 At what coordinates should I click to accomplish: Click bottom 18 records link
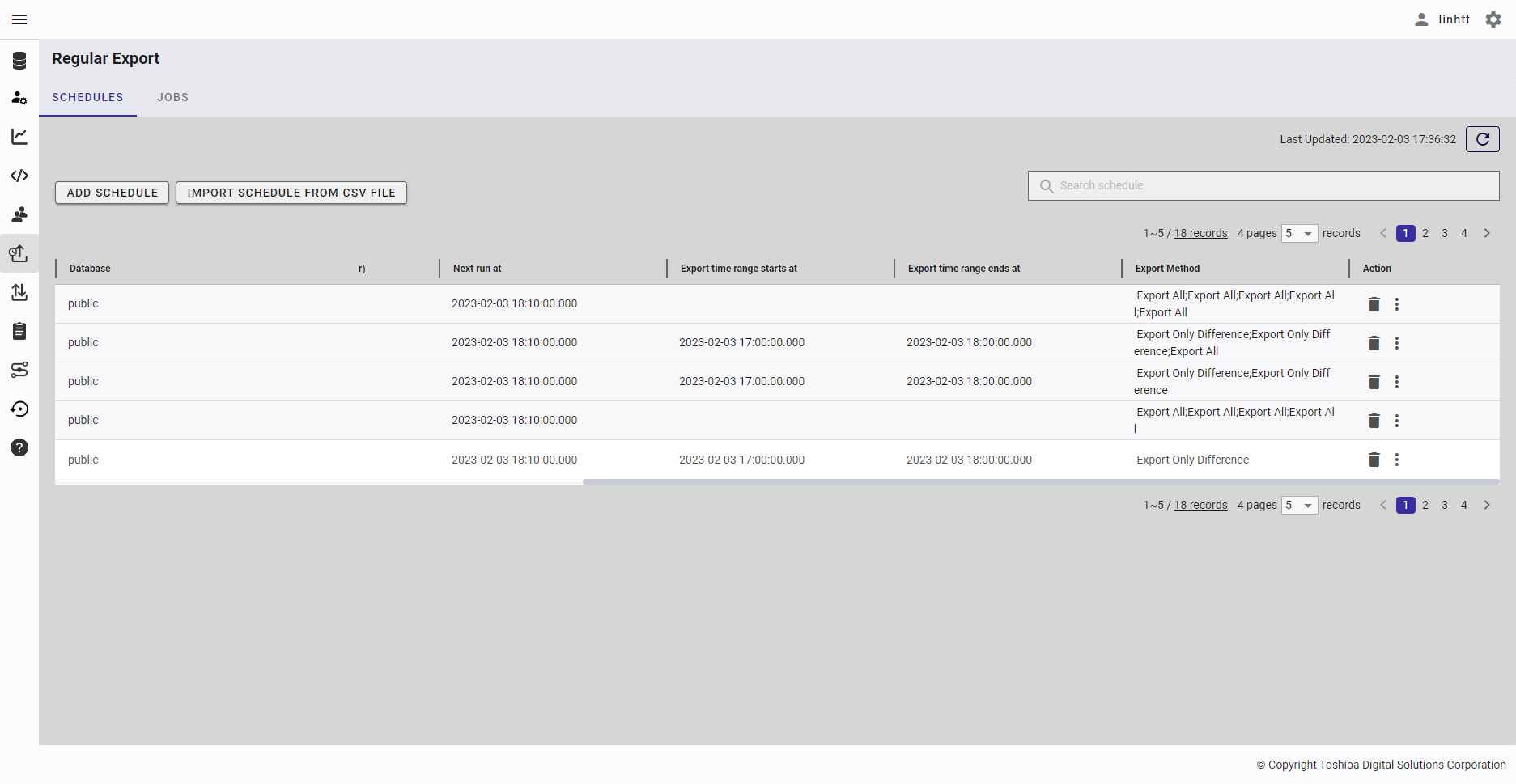(x=1200, y=505)
